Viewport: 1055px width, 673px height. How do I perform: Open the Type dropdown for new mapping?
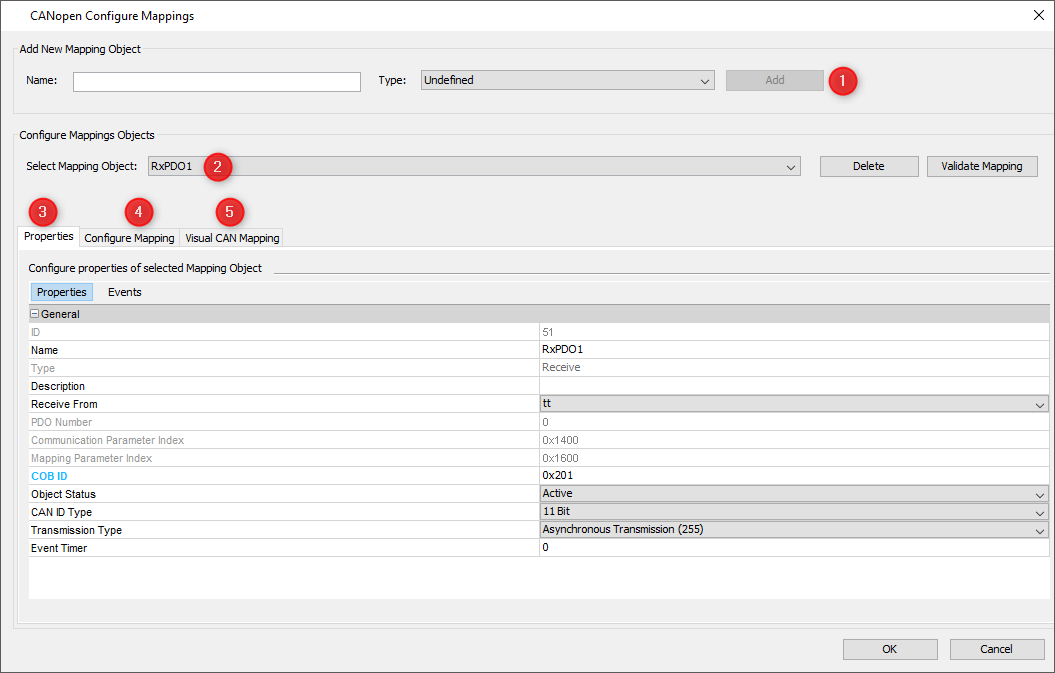click(x=567, y=81)
